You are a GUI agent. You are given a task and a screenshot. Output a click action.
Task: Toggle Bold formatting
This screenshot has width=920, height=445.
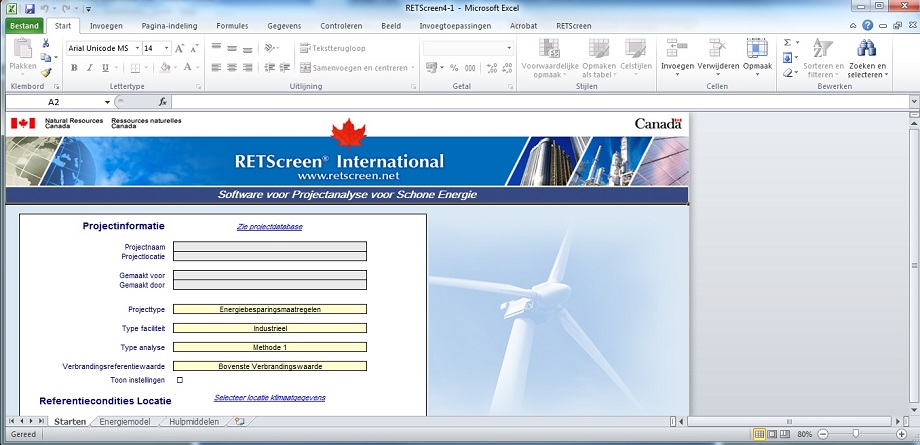pyautogui.click(x=74, y=68)
